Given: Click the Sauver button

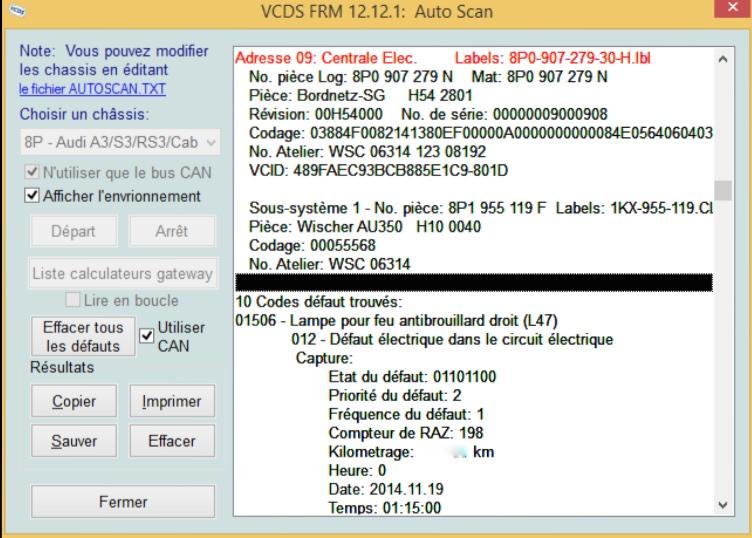Looking at the screenshot, I should click(x=74, y=441).
